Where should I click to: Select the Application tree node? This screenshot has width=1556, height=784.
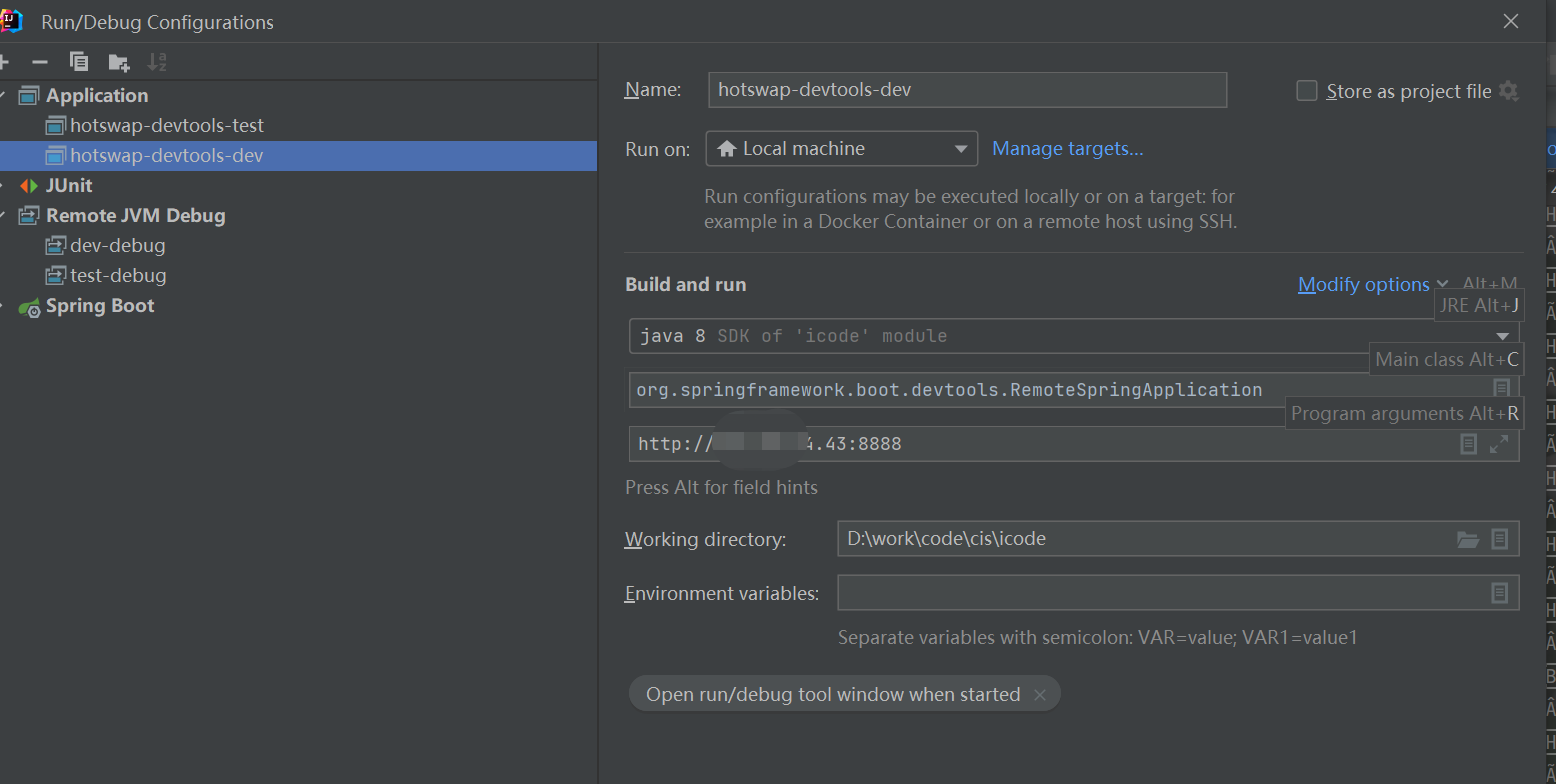point(97,96)
